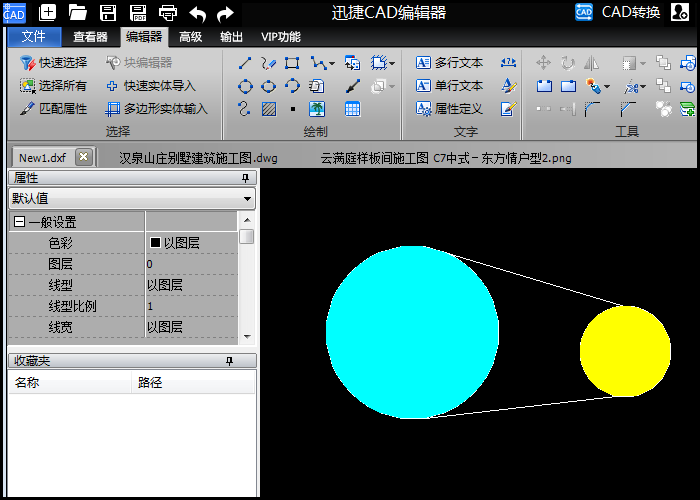
Task: Switch to the 查看器 ribbon tab
Action: point(90,37)
